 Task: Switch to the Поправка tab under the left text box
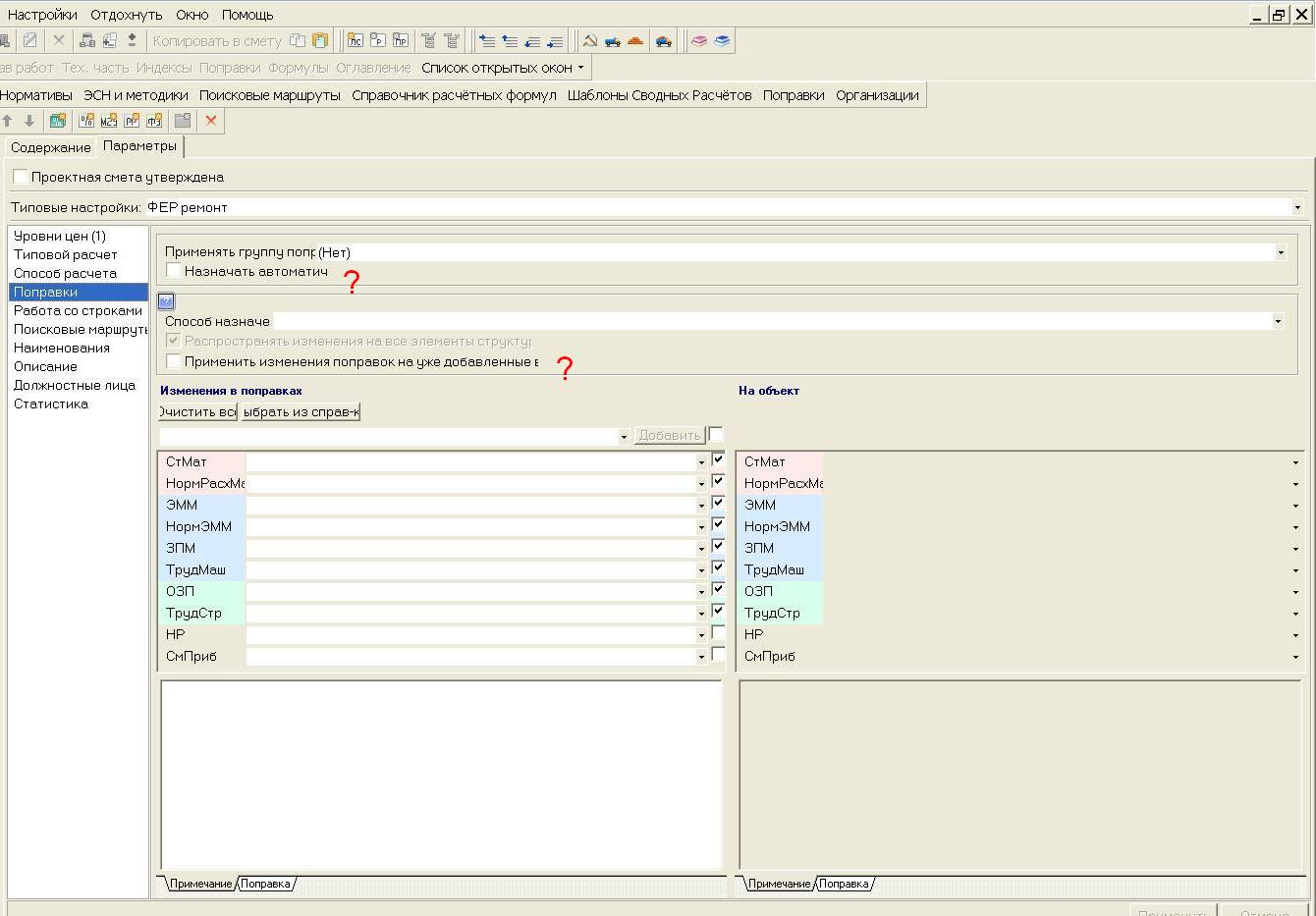tap(266, 884)
